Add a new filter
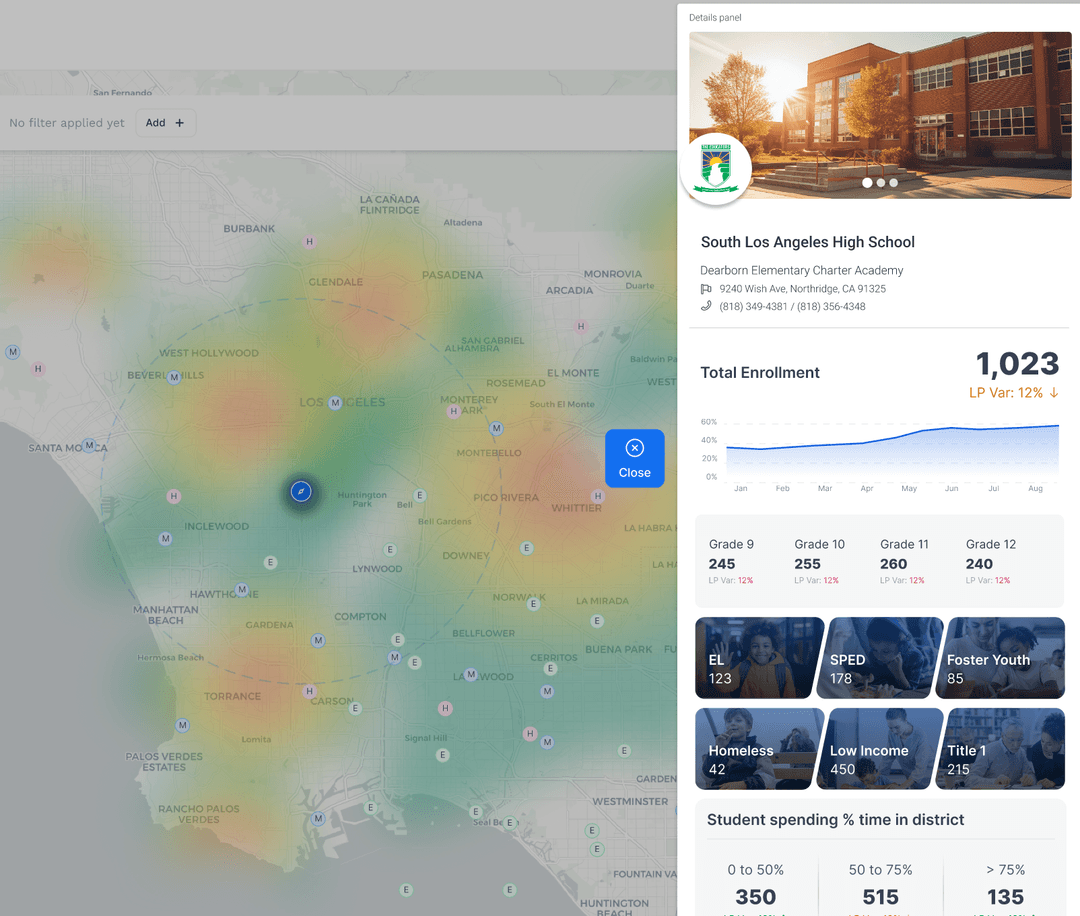This screenshot has height=916, width=1080. (x=165, y=123)
